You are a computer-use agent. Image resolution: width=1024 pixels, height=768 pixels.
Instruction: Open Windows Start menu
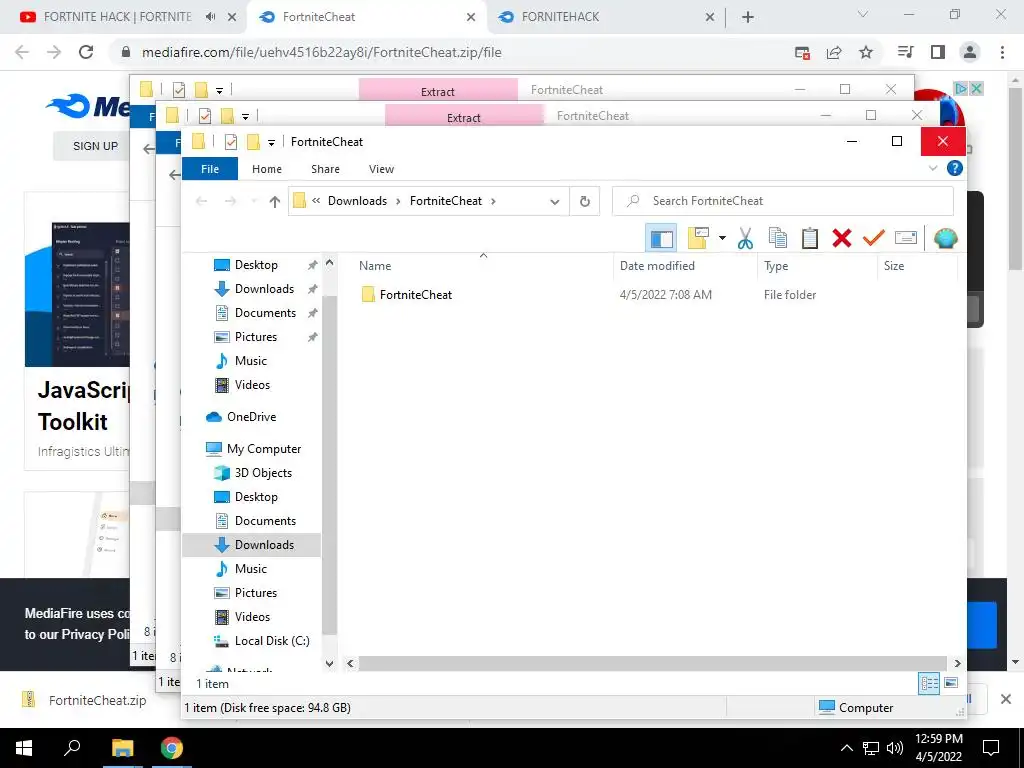(24, 748)
